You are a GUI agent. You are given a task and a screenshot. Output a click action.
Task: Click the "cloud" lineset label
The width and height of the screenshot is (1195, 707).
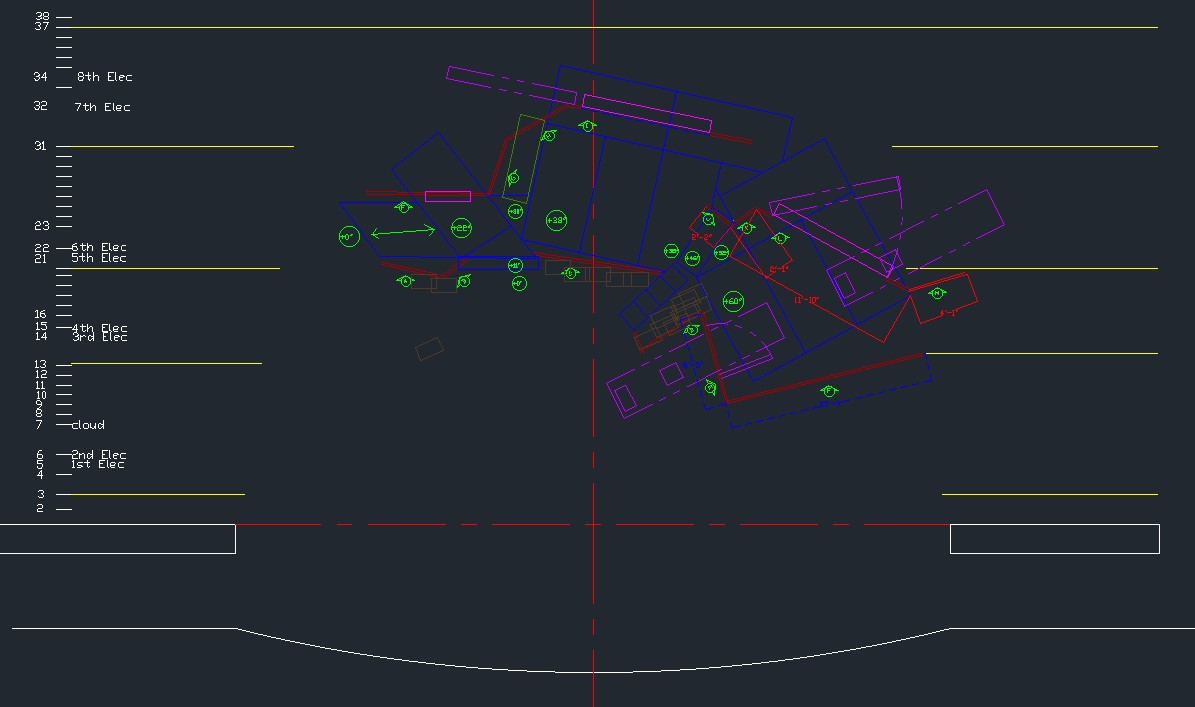tap(88, 425)
